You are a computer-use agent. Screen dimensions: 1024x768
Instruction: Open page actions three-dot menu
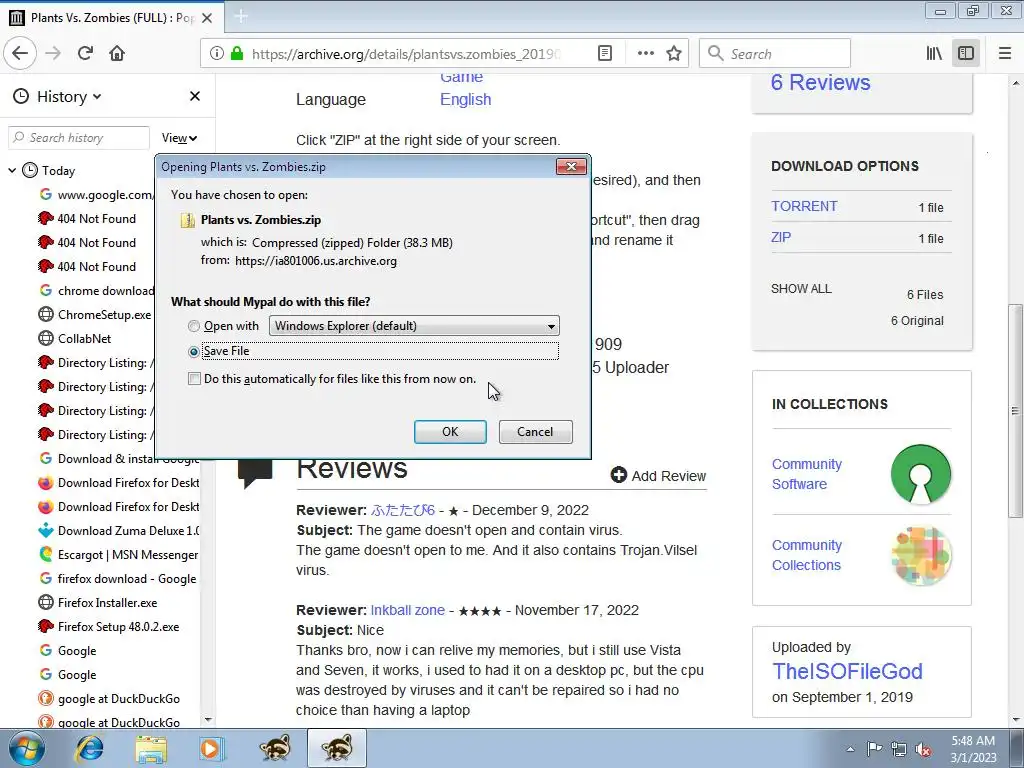645,54
